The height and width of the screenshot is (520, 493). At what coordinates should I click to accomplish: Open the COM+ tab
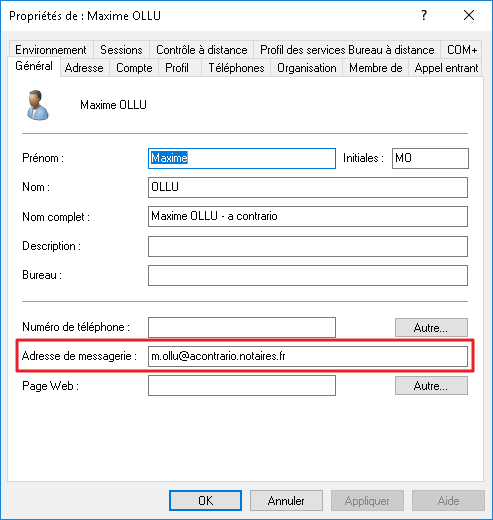tap(462, 50)
